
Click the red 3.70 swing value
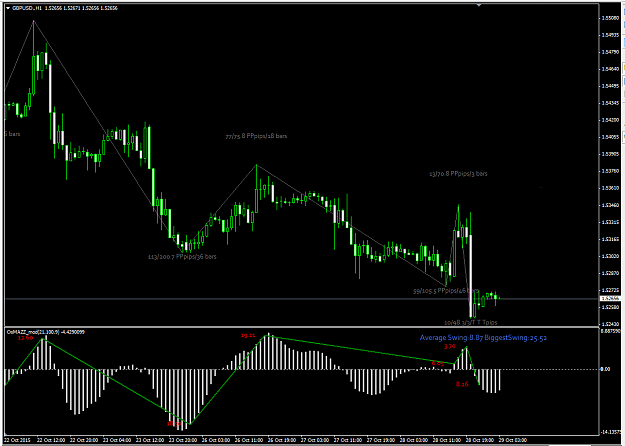pos(450,346)
